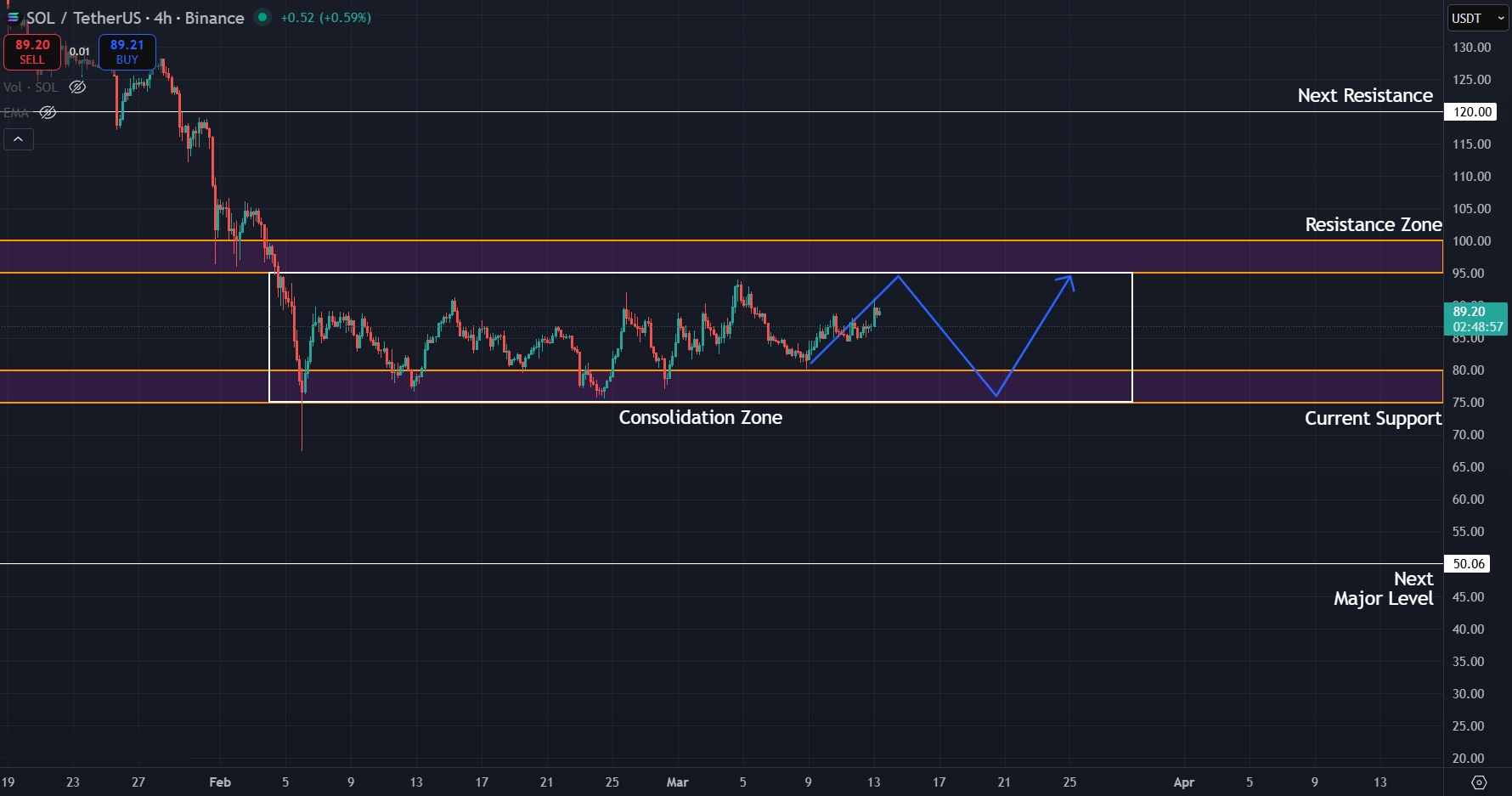Click the 89.21 BUY button
Viewport: 1512px width, 796px height.
tap(127, 51)
